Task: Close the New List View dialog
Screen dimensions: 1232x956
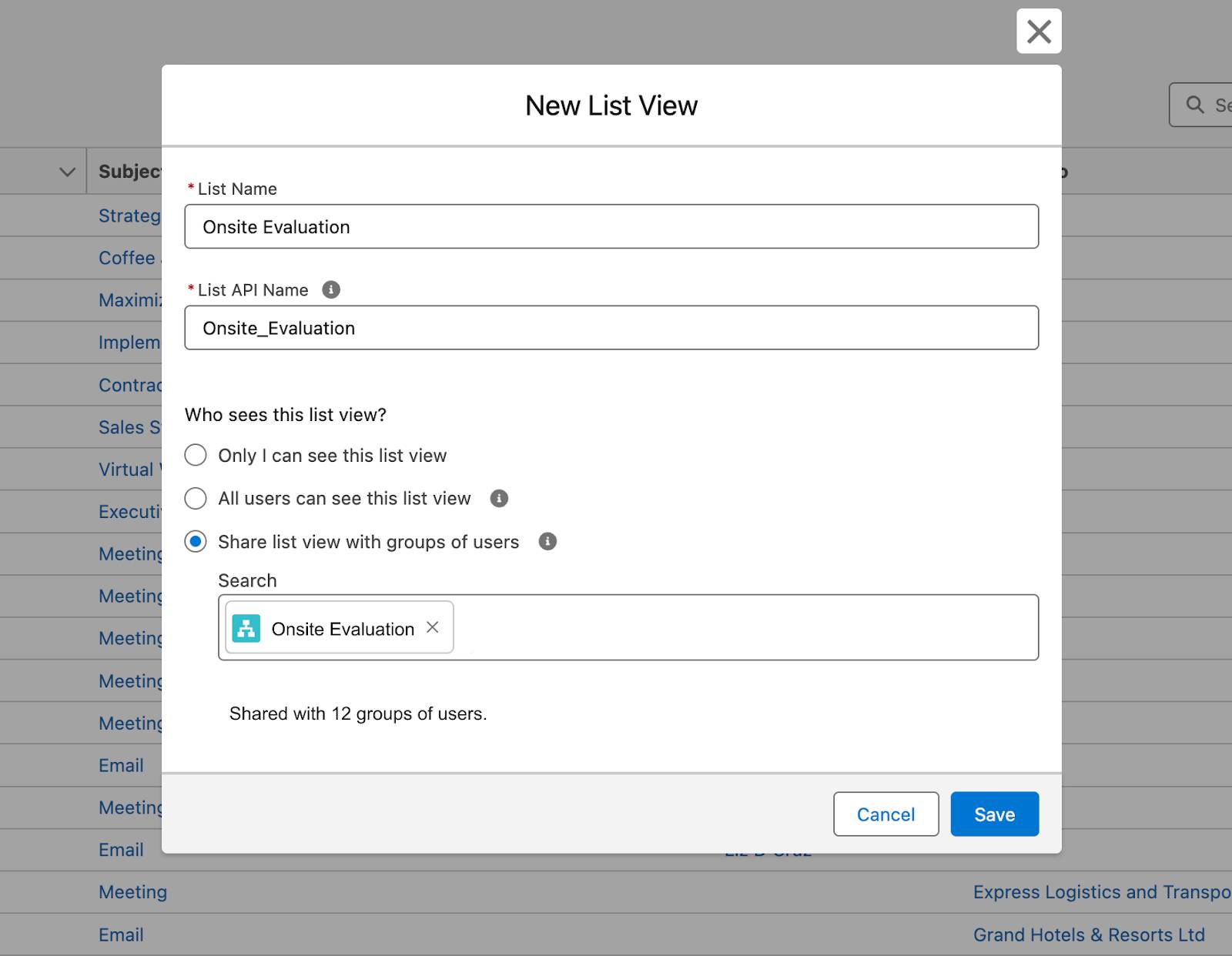Action: 1039,32
